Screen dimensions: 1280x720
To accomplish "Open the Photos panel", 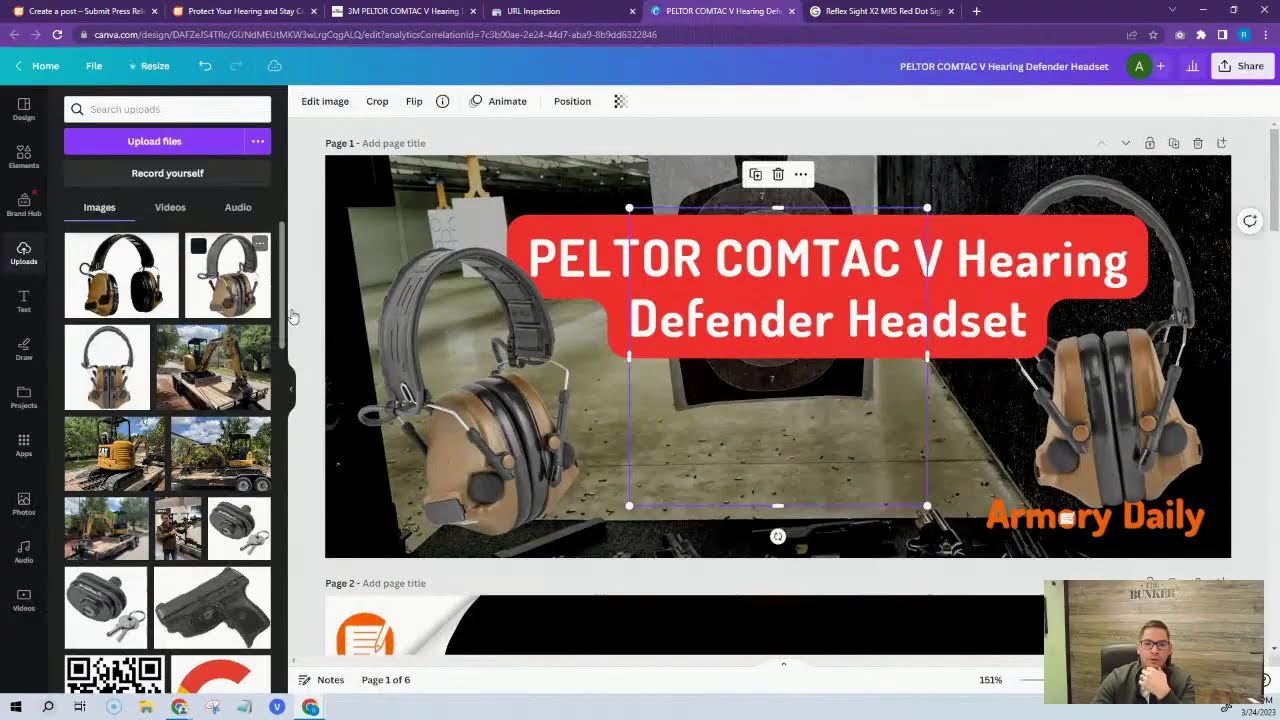I will [x=24, y=503].
